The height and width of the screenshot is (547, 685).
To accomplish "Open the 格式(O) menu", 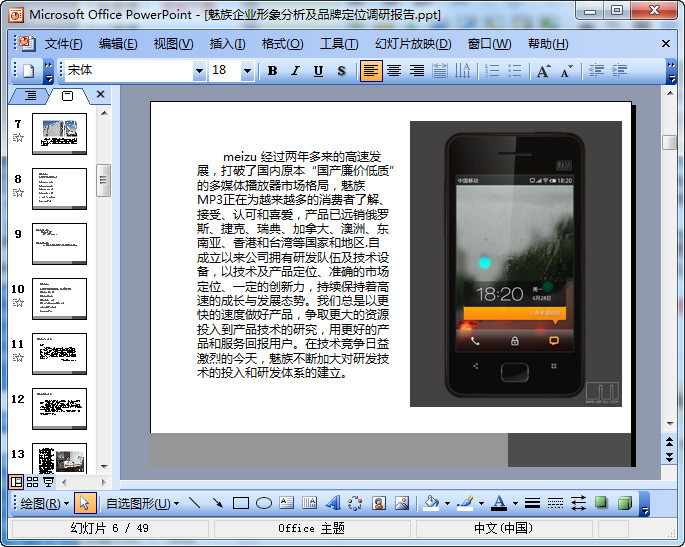I will pyautogui.click(x=282, y=44).
